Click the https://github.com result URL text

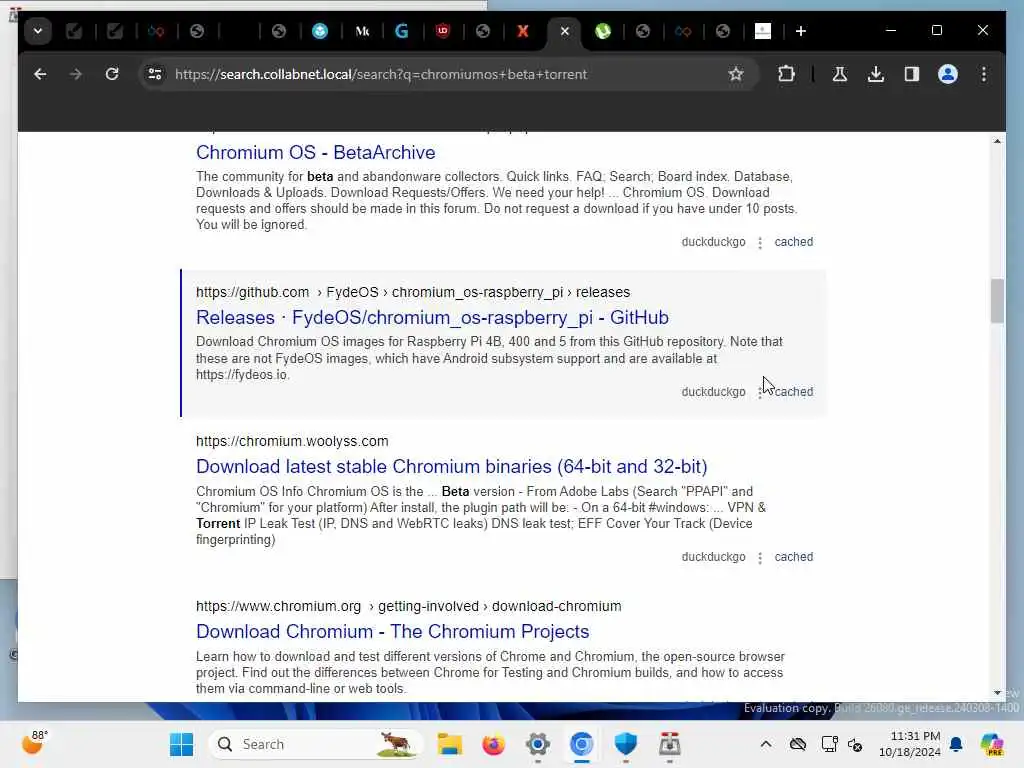pyautogui.click(x=252, y=292)
